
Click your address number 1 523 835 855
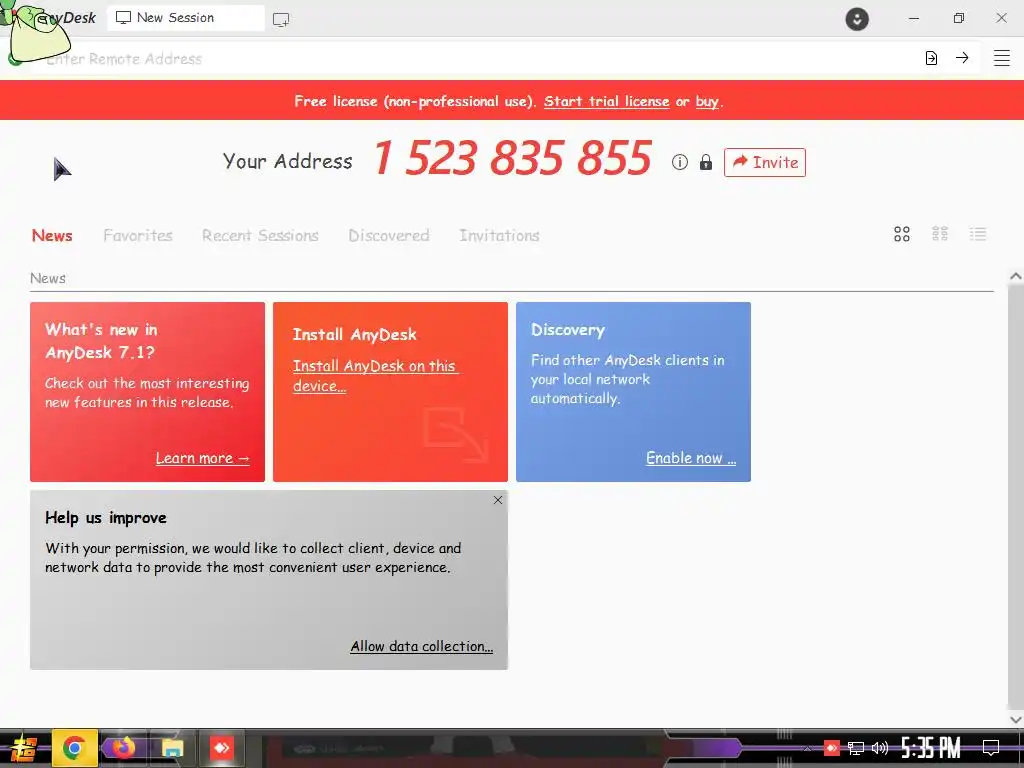pos(513,158)
